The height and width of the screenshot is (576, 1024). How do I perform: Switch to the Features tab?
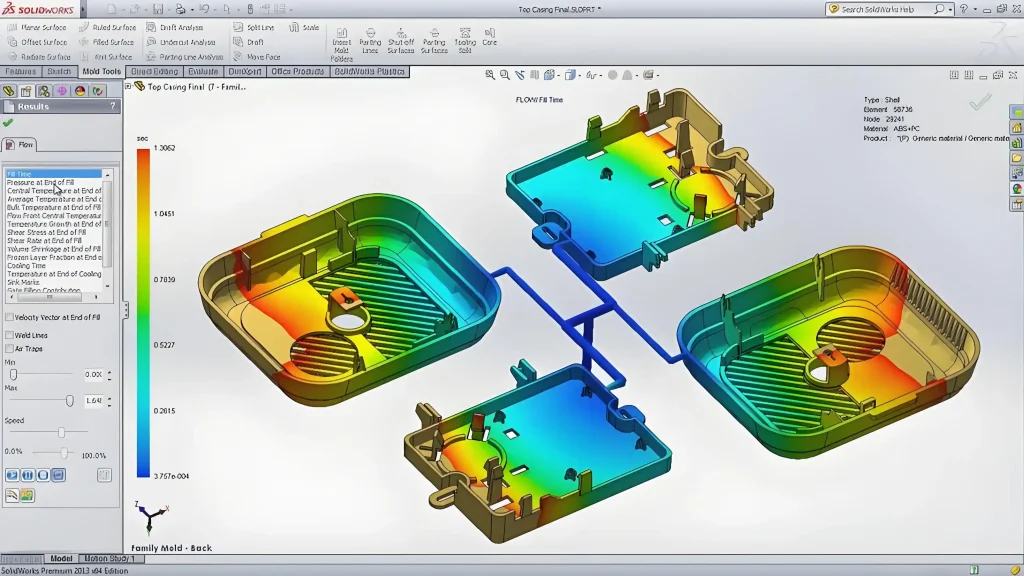21,71
